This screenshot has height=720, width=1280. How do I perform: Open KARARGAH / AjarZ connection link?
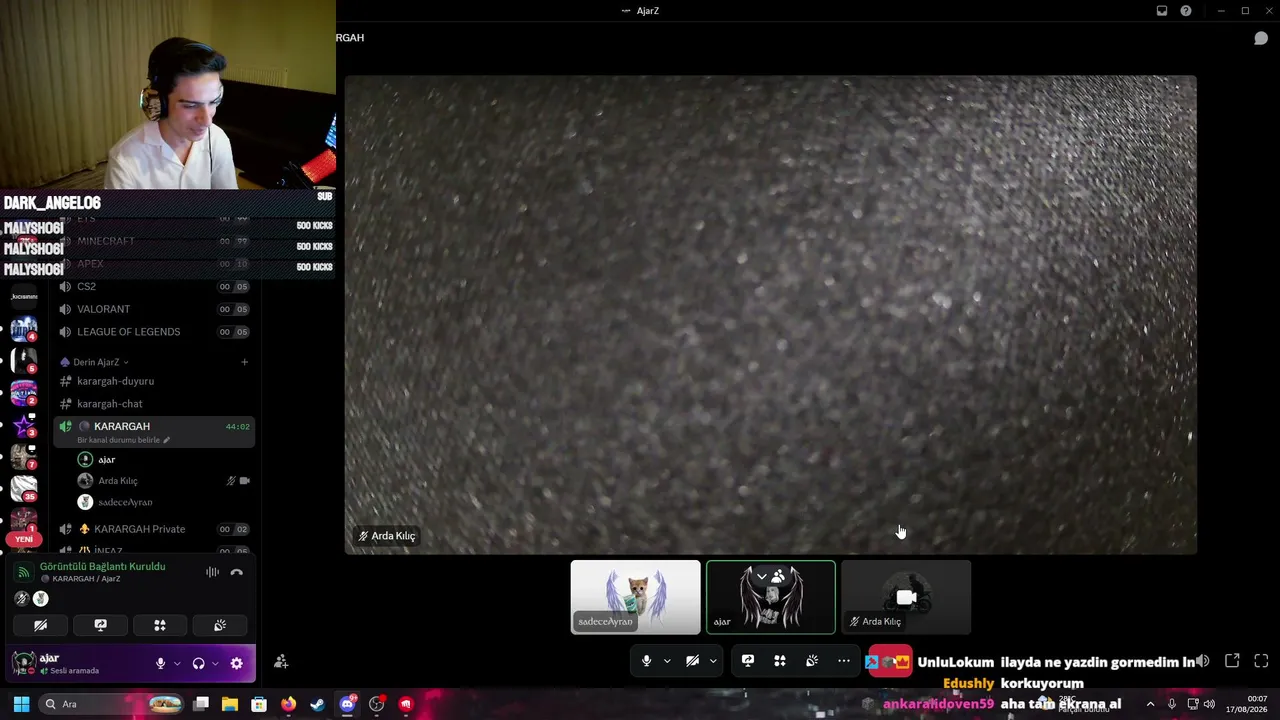(86, 579)
